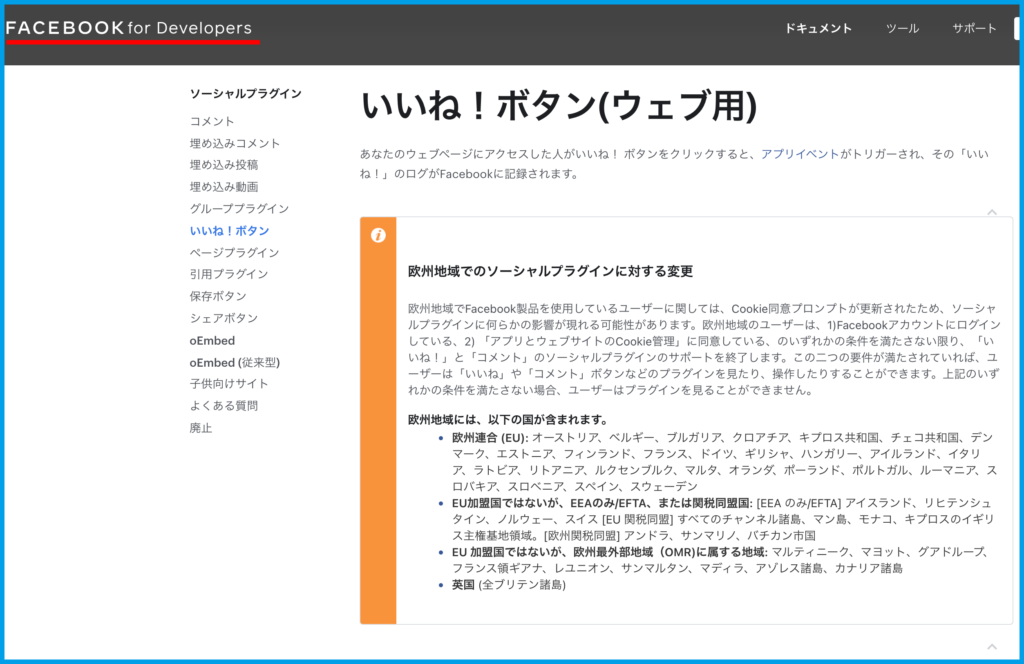Open the ドキュメント menu in header
Viewport: 1024px width, 664px height.
click(818, 28)
